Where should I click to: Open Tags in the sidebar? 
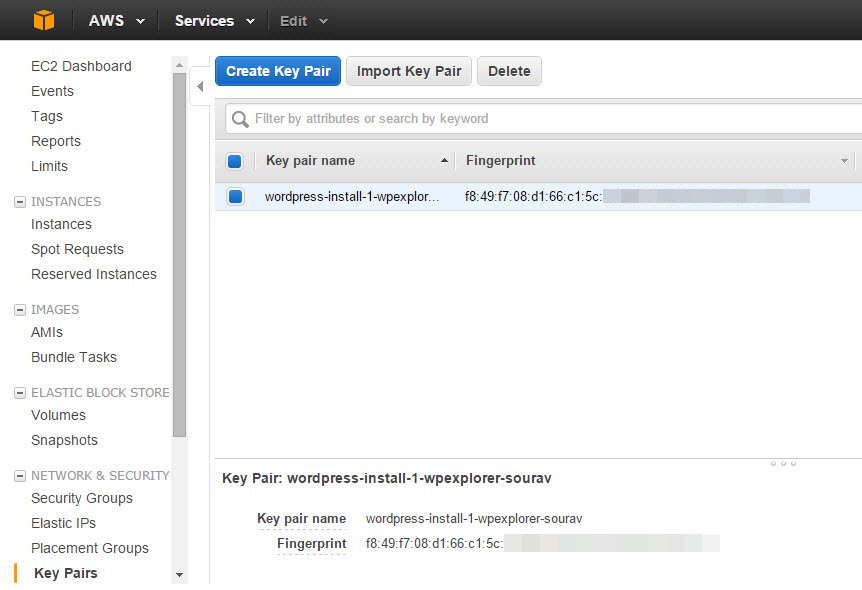47,116
